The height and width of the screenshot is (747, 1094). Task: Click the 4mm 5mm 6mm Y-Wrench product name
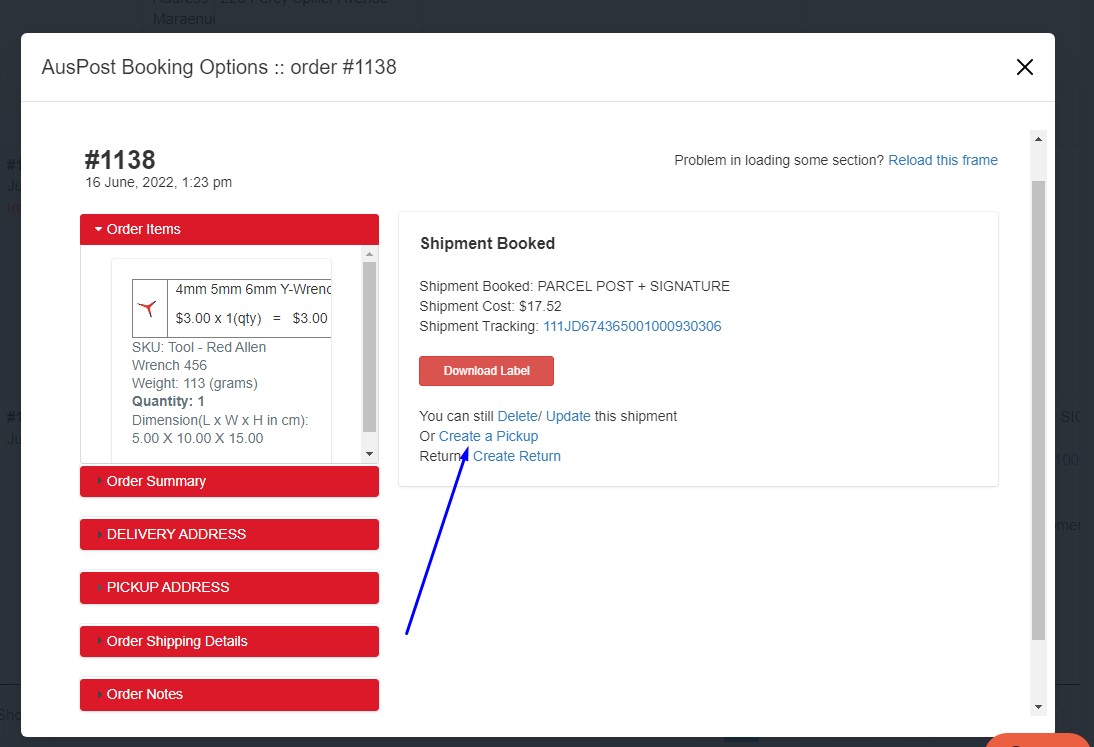coord(253,289)
